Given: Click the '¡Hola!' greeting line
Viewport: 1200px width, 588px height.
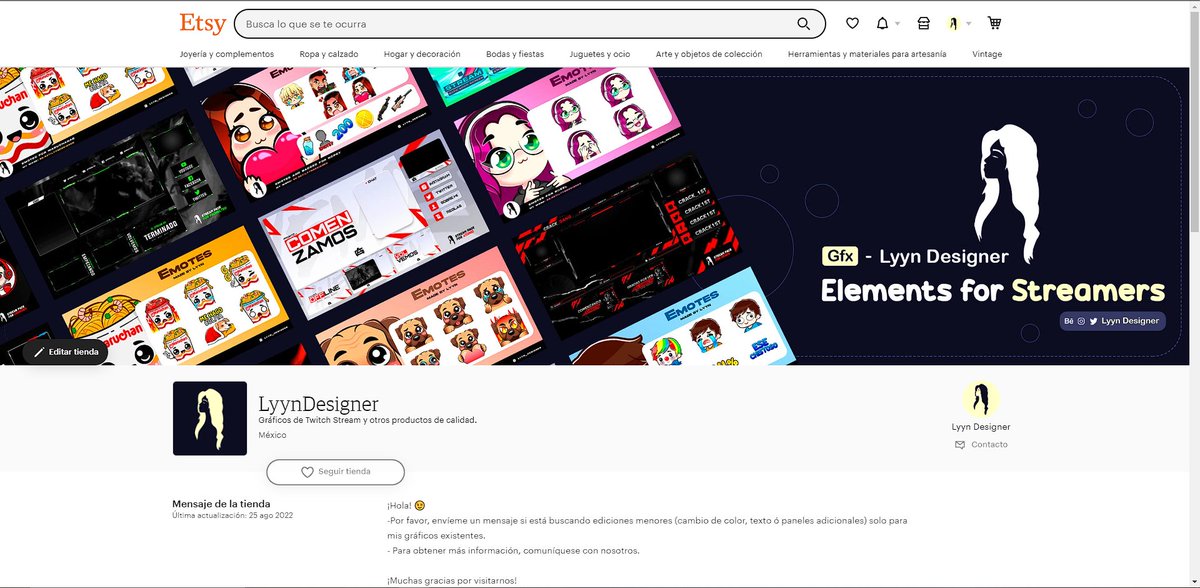Looking at the screenshot, I should tap(406, 506).
